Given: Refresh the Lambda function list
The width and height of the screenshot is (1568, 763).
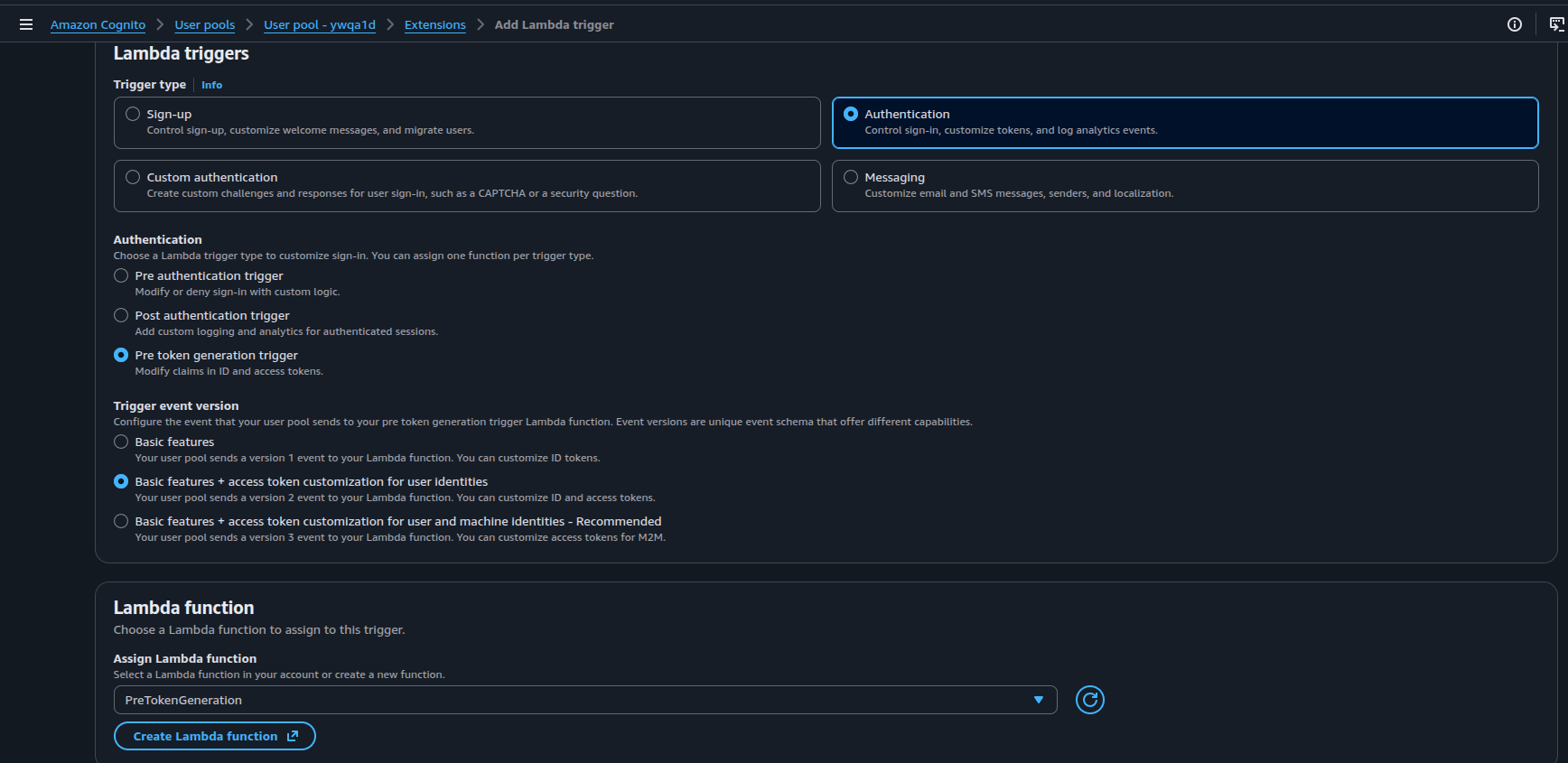Looking at the screenshot, I should [x=1089, y=700].
